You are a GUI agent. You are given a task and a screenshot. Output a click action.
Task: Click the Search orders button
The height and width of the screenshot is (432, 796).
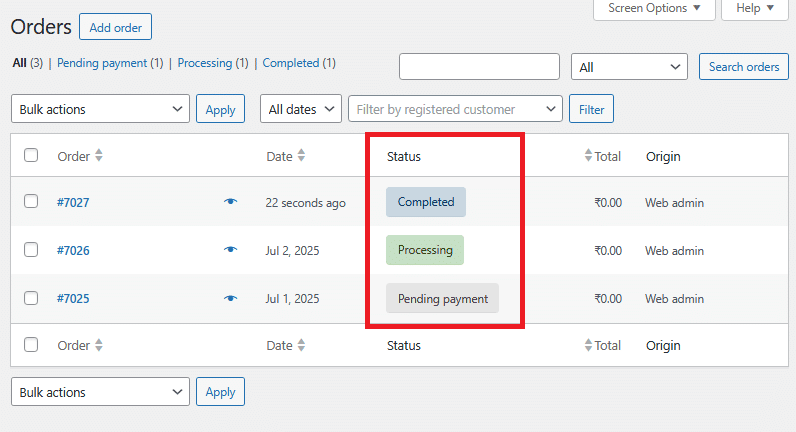tap(743, 67)
